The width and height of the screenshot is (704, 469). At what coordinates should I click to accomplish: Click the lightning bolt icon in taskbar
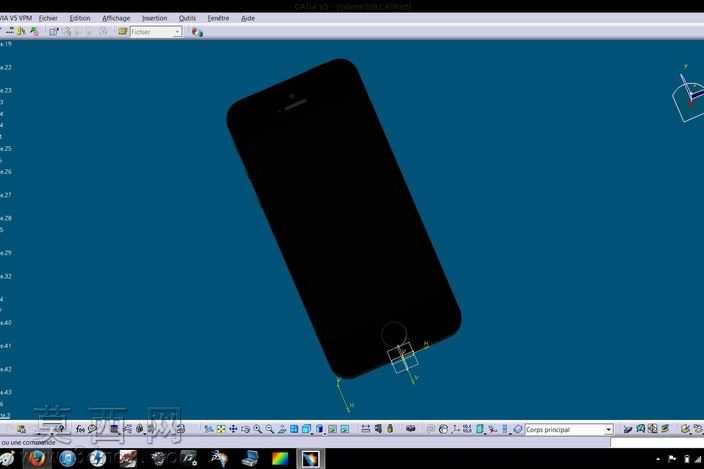(x=97, y=459)
